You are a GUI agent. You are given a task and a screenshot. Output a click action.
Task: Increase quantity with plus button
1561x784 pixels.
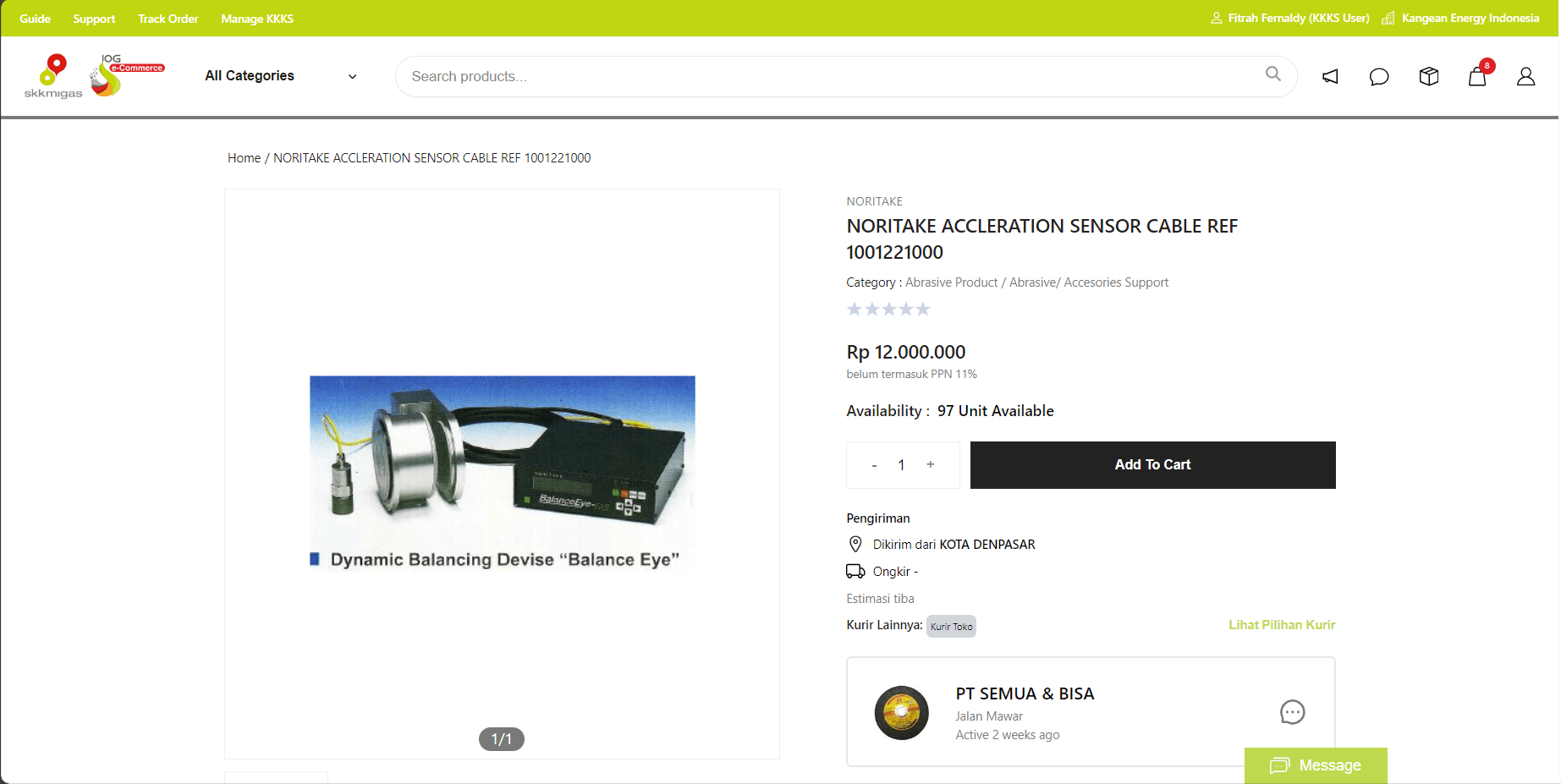[x=931, y=464]
